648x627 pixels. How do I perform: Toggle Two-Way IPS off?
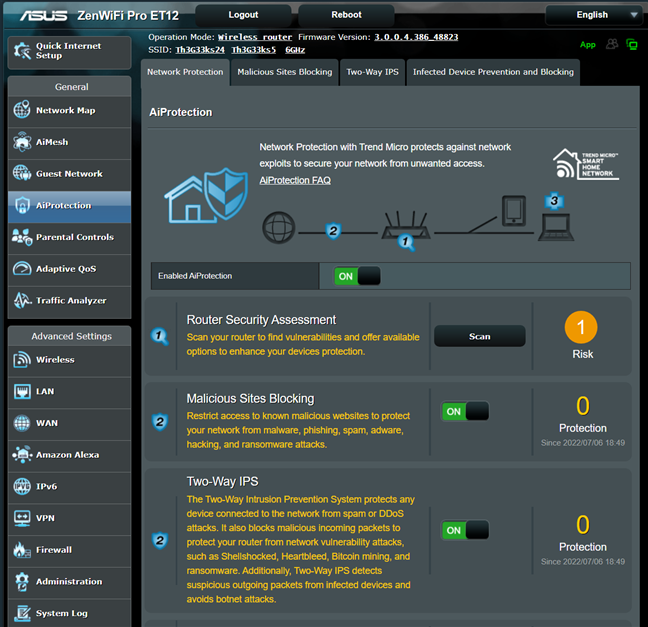point(465,530)
